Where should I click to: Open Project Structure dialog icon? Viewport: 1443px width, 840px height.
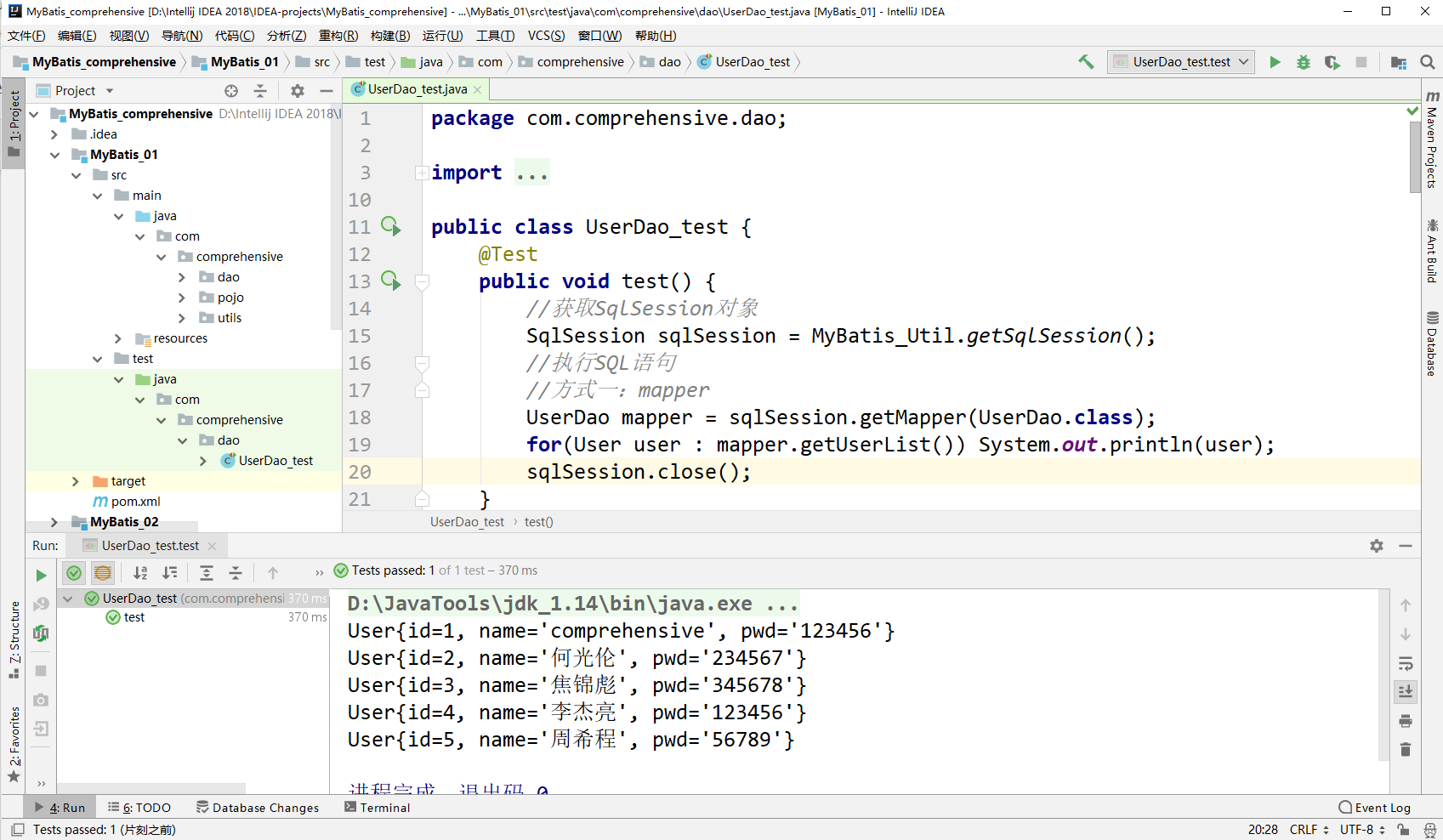(1398, 62)
